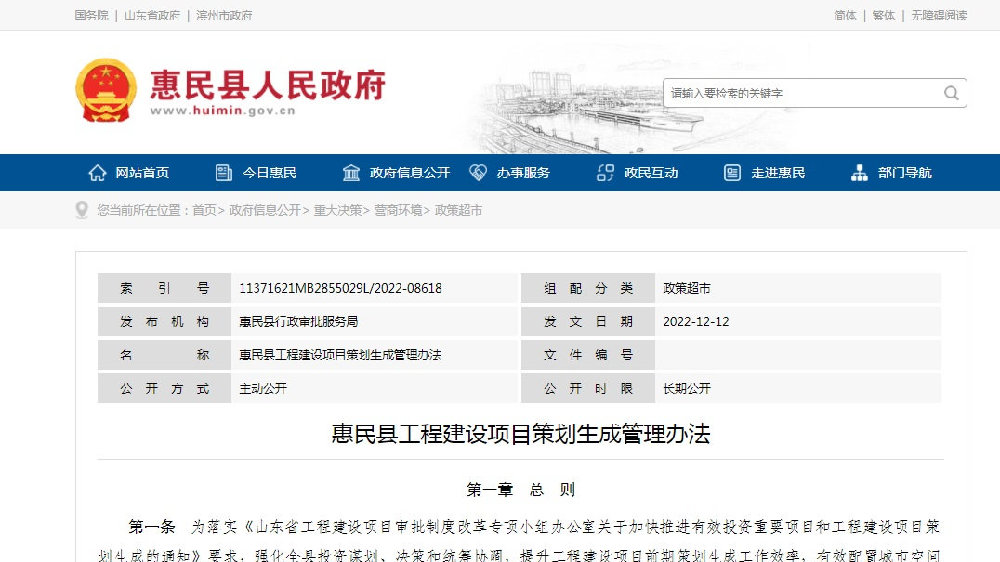The width and height of the screenshot is (1000, 562).
Task: Click the card icon beside 走进惠民
Action: 732,172
